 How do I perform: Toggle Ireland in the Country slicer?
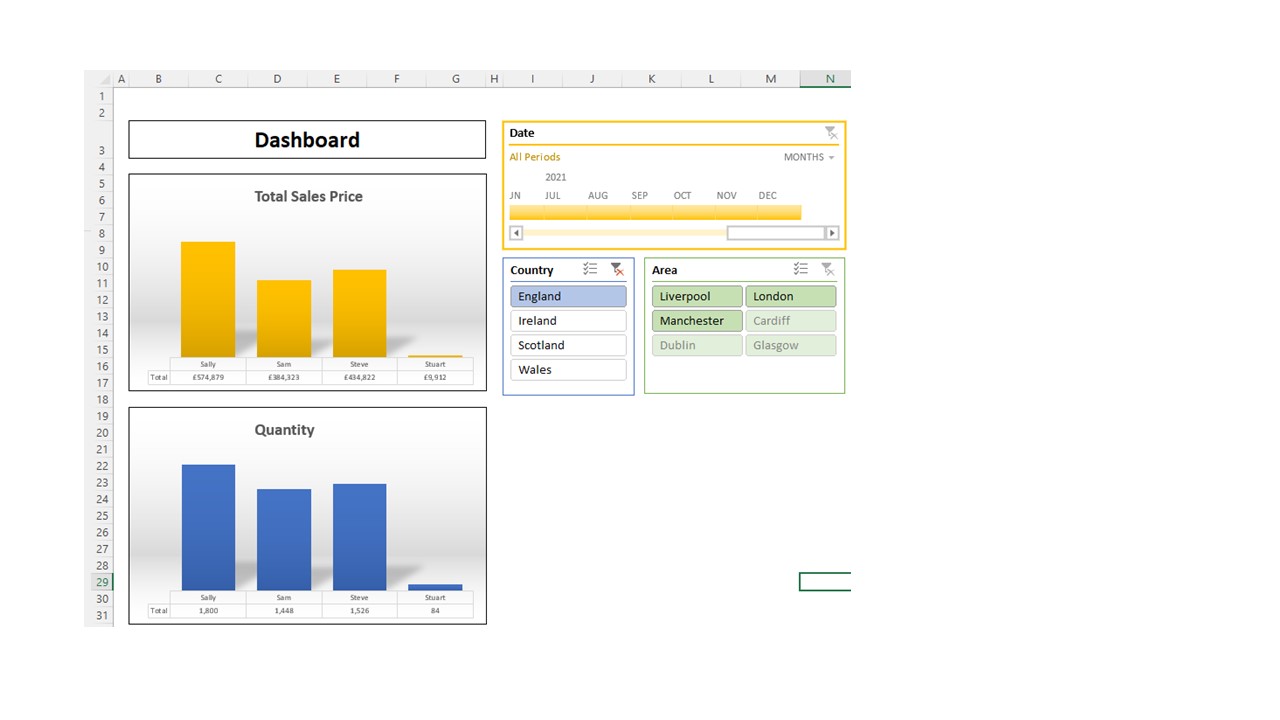coord(568,320)
